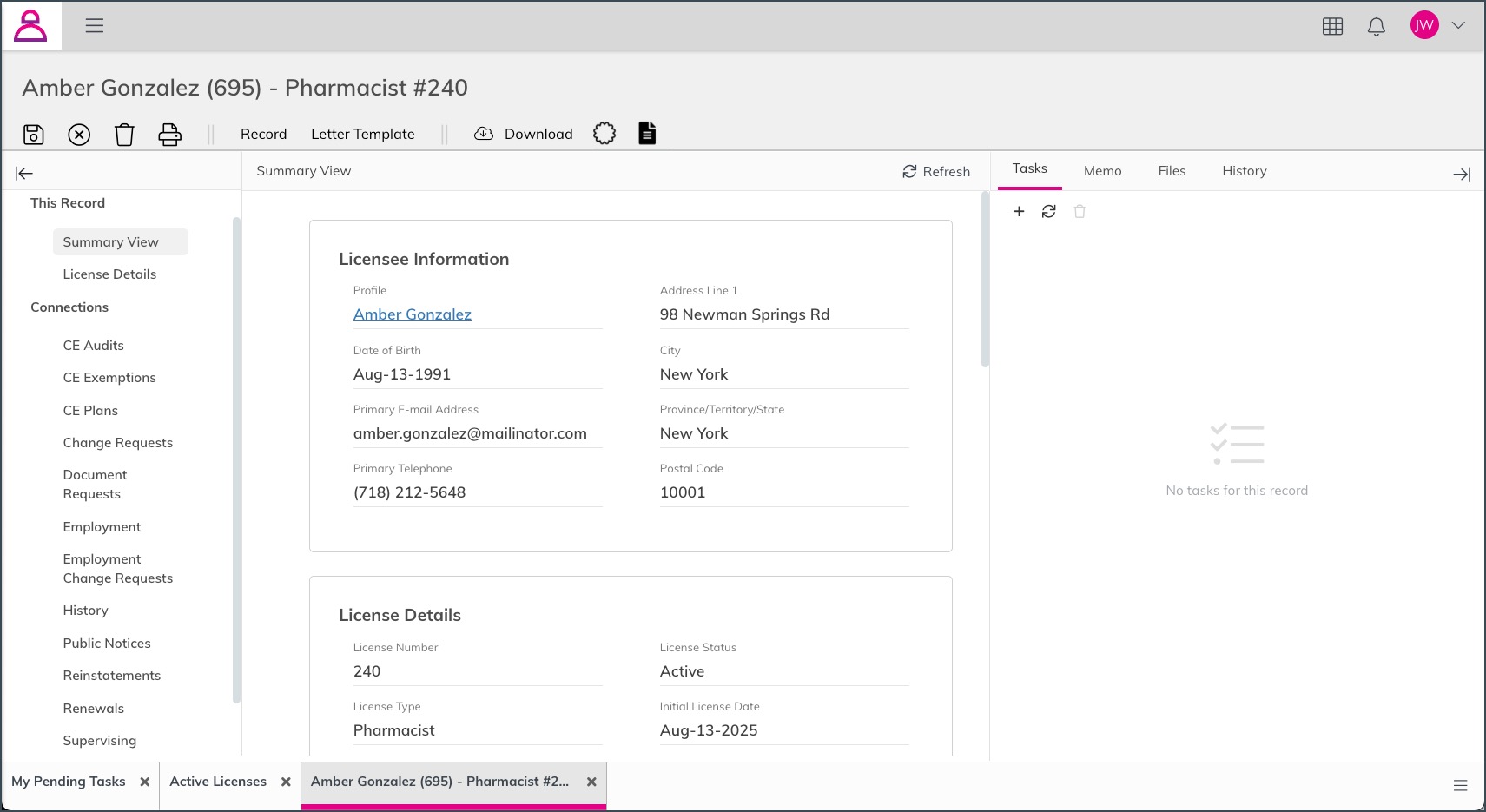1486x812 pixels.
Task: Open Employment connection
Action: coord(102,526)
